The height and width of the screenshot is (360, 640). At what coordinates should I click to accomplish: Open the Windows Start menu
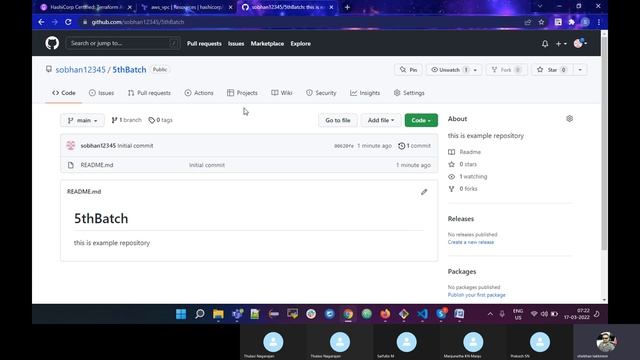(181, 314)
